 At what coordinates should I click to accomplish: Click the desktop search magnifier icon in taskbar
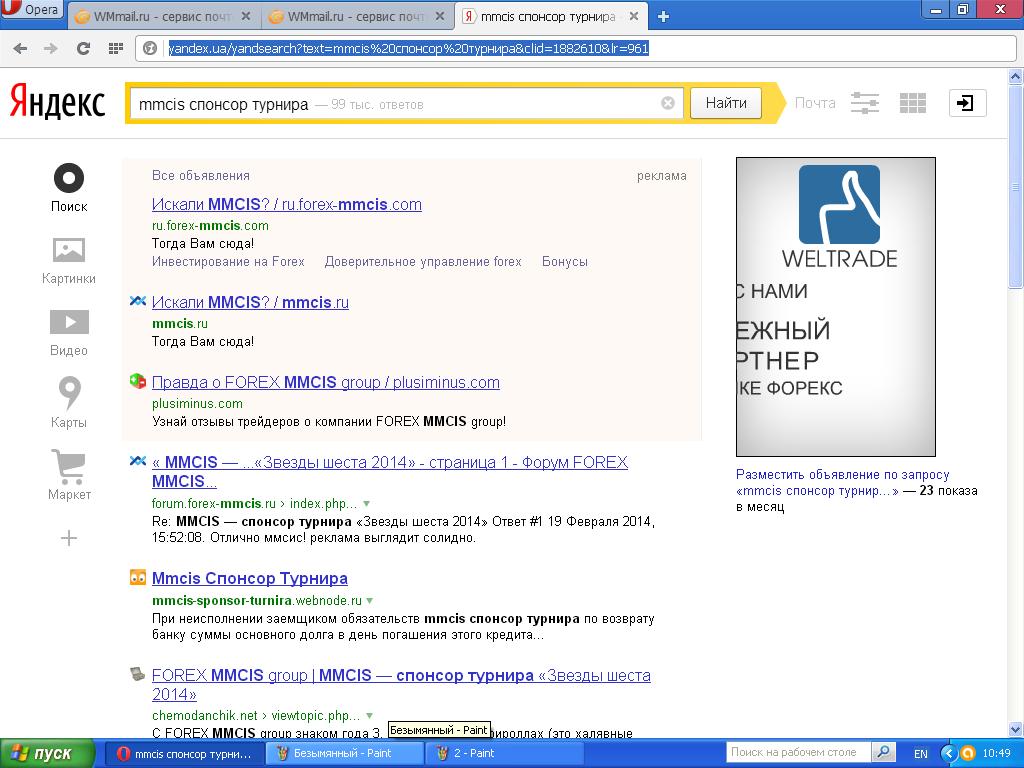point(882,752)
